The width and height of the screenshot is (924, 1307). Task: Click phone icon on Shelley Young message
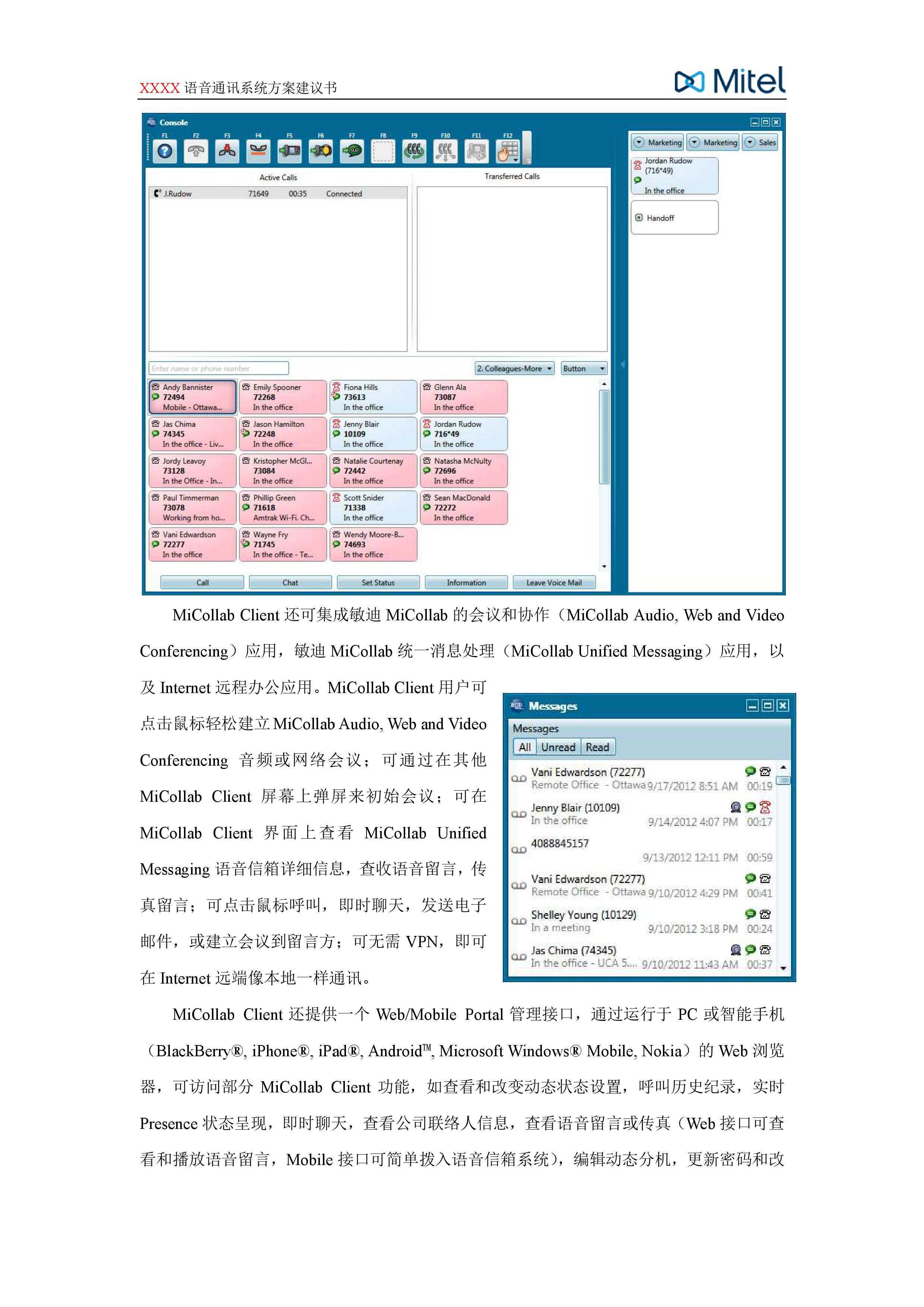pyautogui.click(x=765, y=914)
